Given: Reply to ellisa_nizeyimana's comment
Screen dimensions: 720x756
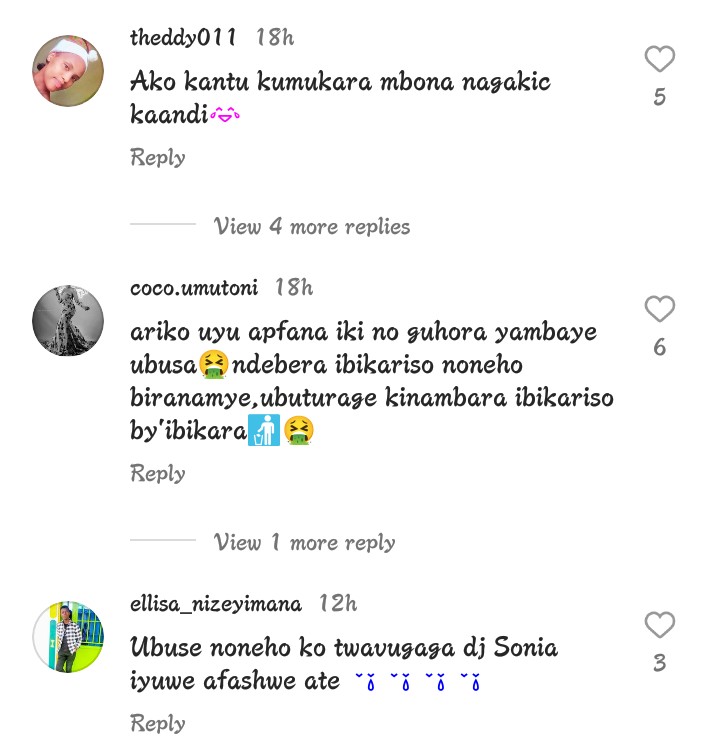Looking at the screenshot, I should [x=158, y=723].
